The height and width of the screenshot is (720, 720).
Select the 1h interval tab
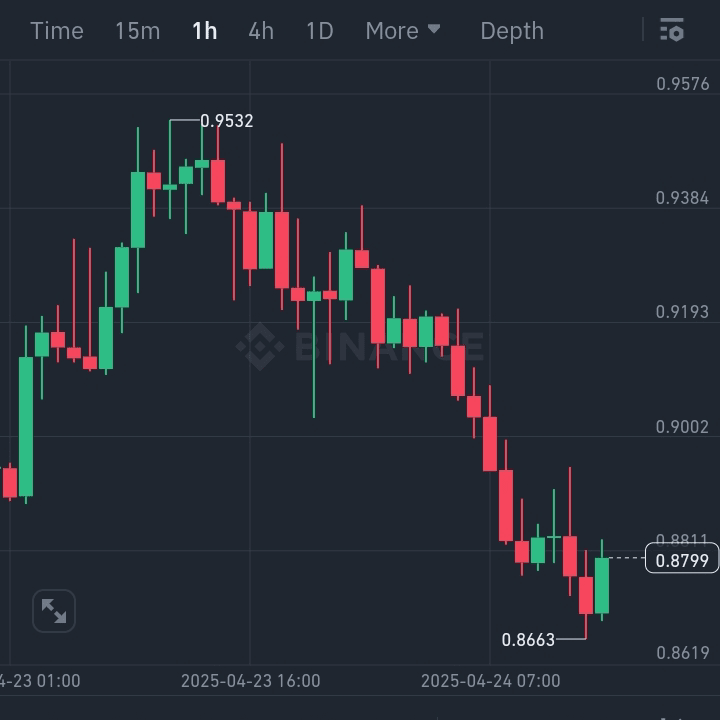click(x=204, y=31)
